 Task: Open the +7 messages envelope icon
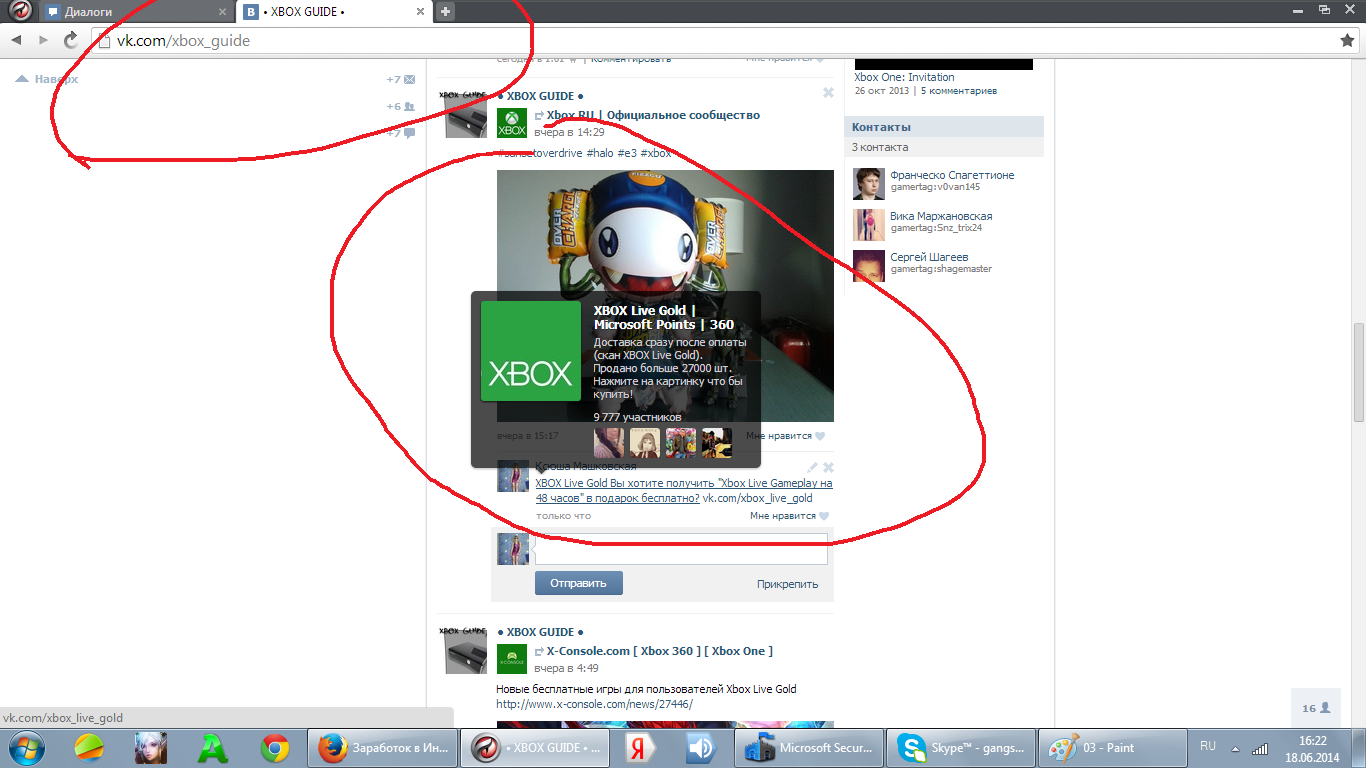(x=409, y=79)
